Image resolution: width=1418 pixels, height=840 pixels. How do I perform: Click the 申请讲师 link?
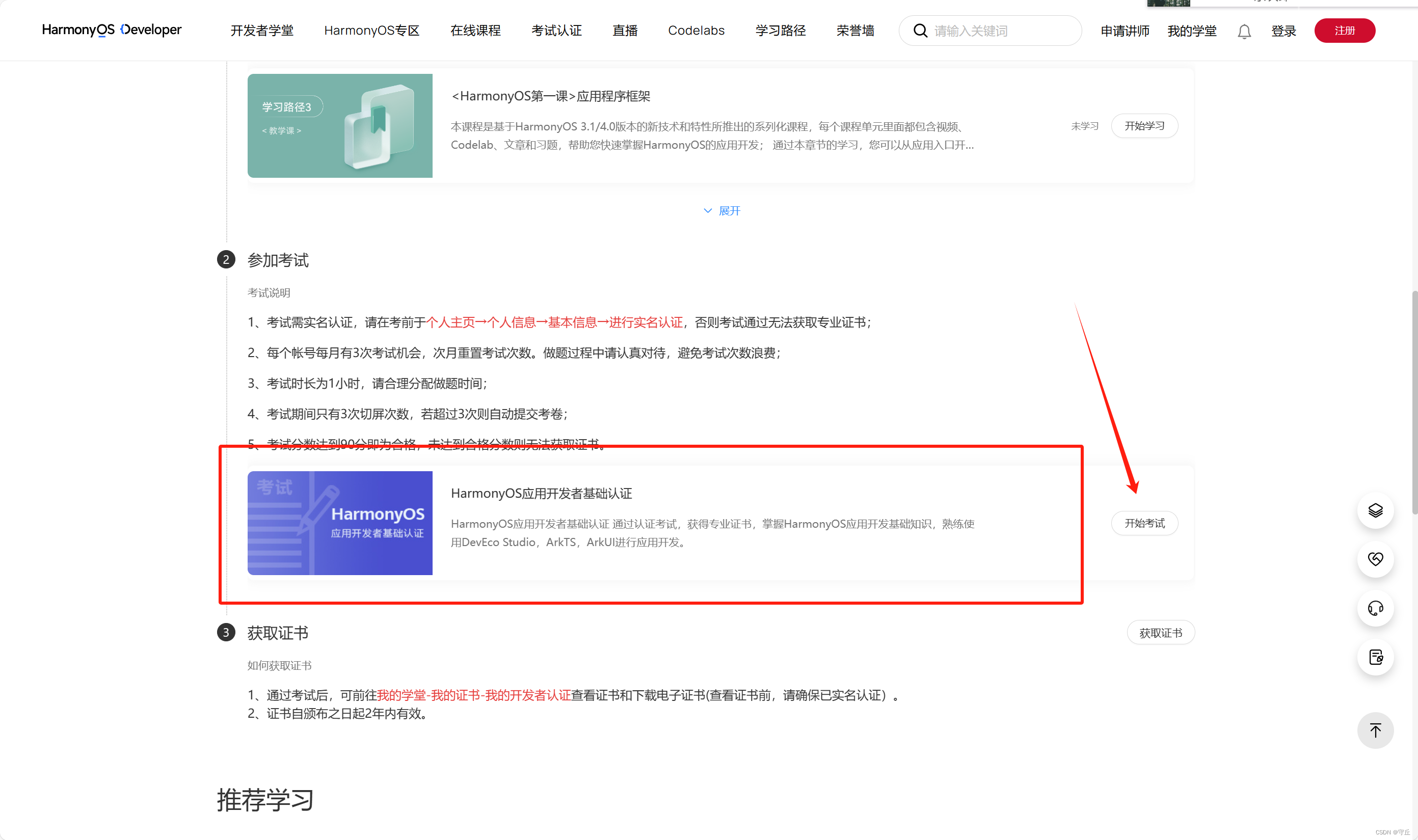1125,31
